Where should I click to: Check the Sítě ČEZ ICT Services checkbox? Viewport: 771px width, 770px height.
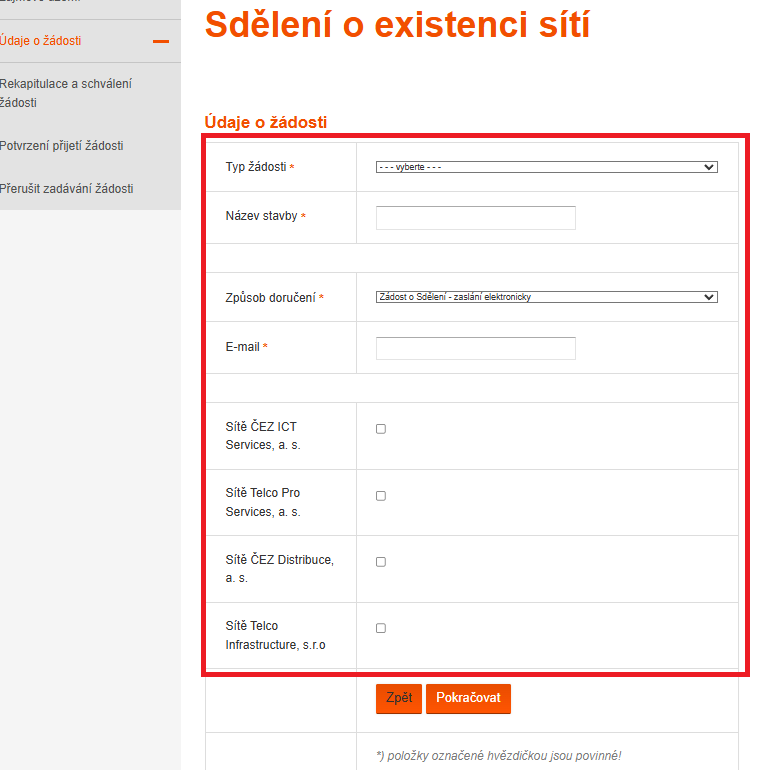381,429
